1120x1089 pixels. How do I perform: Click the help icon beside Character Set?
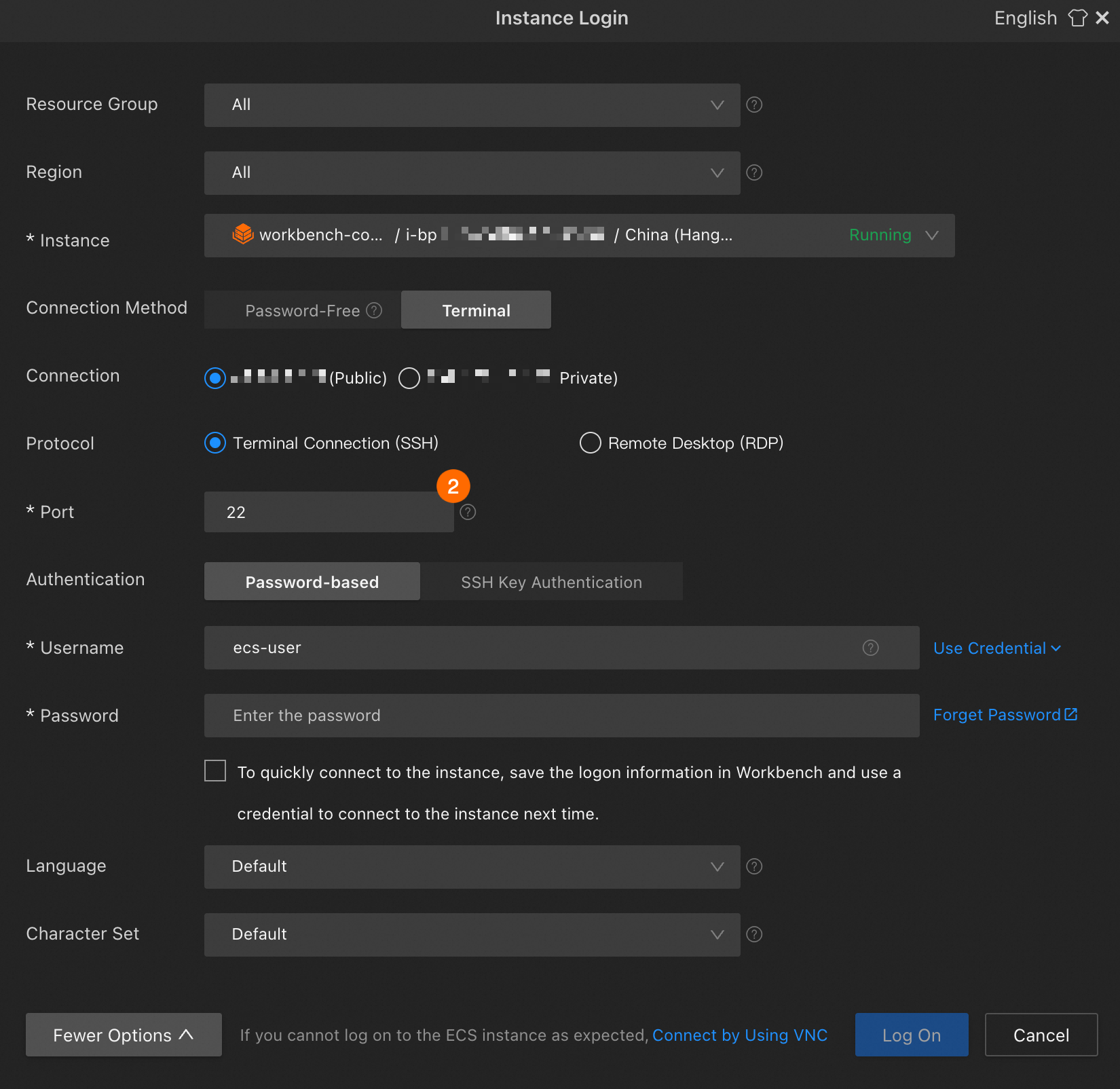coord(754,934)
